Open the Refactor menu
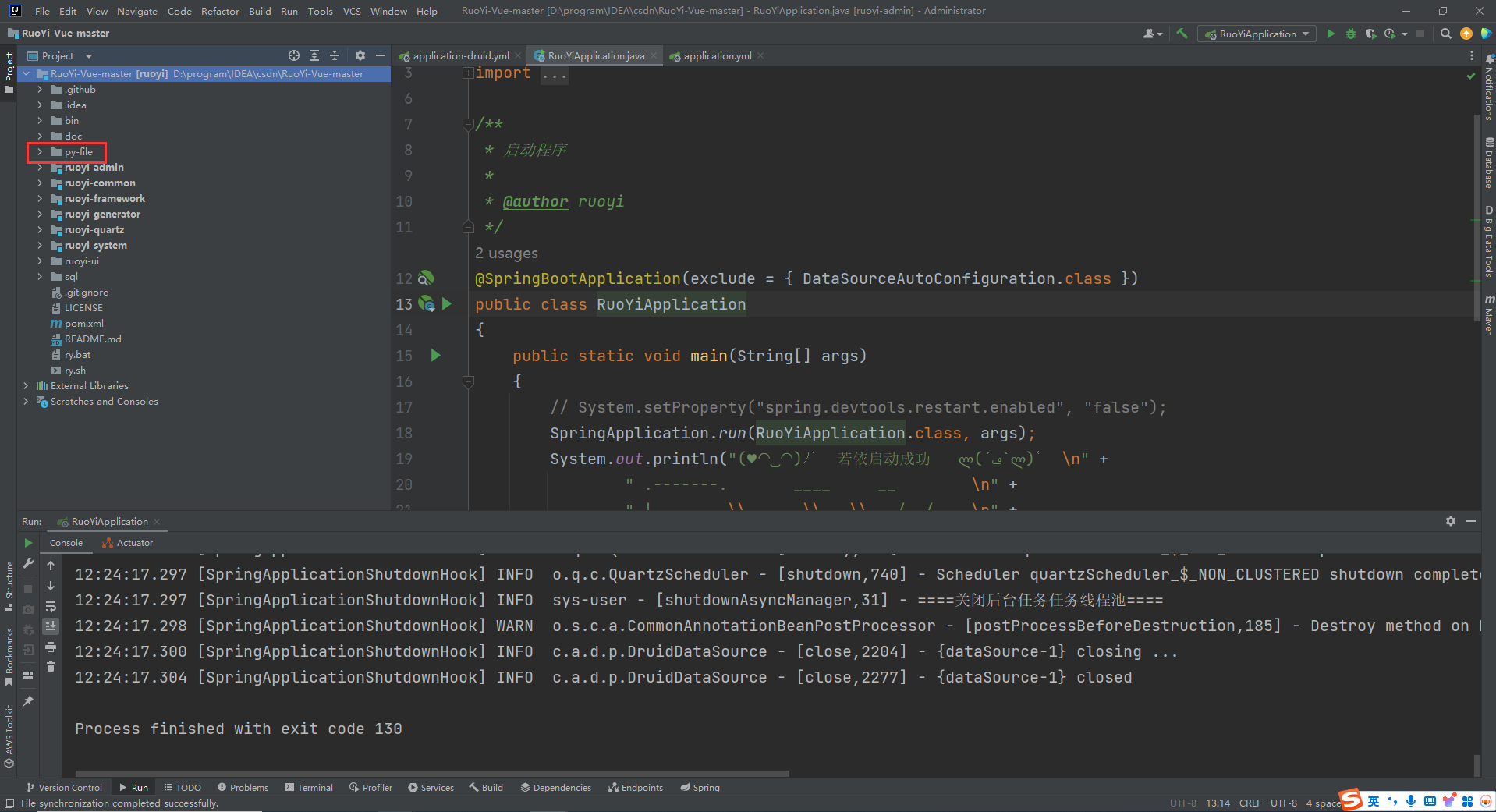Viewport: 1496px width, 812px height. (220, 11)
